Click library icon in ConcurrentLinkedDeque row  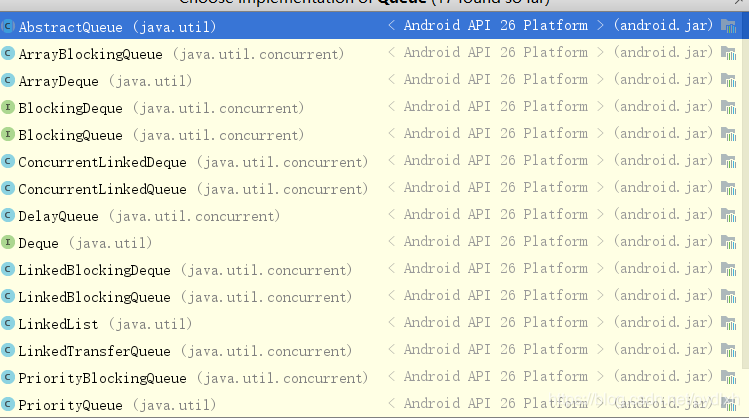[x=728, y=161]
